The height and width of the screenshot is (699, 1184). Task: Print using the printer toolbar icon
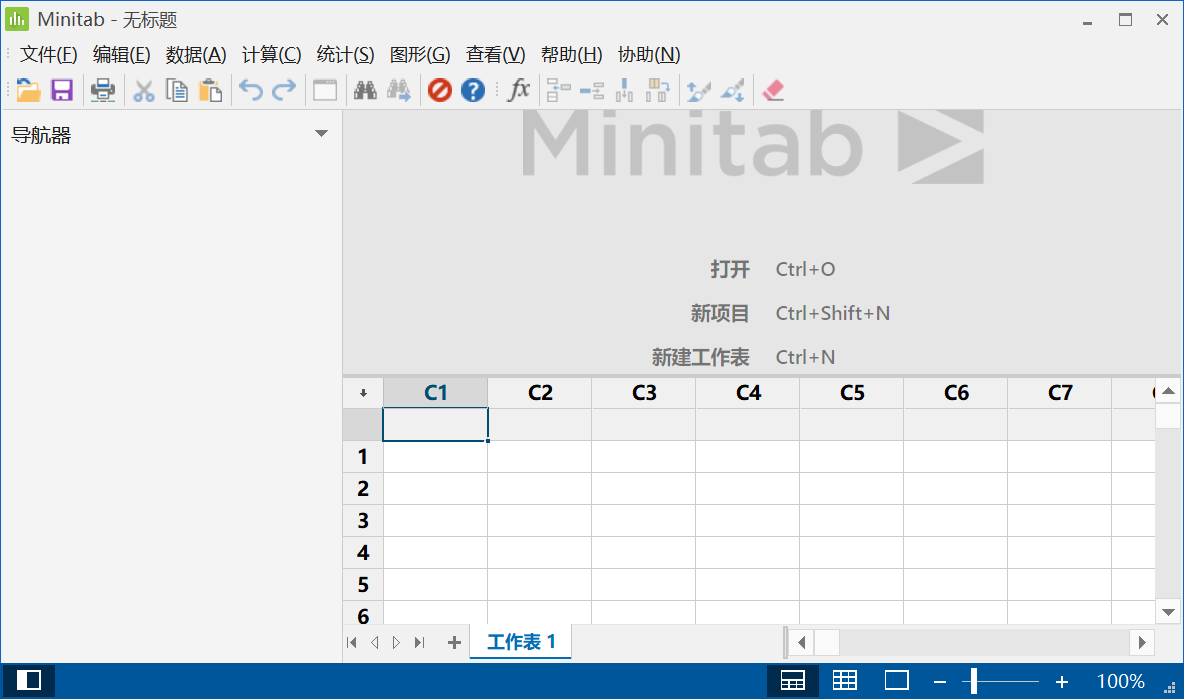tap(103, 91)
